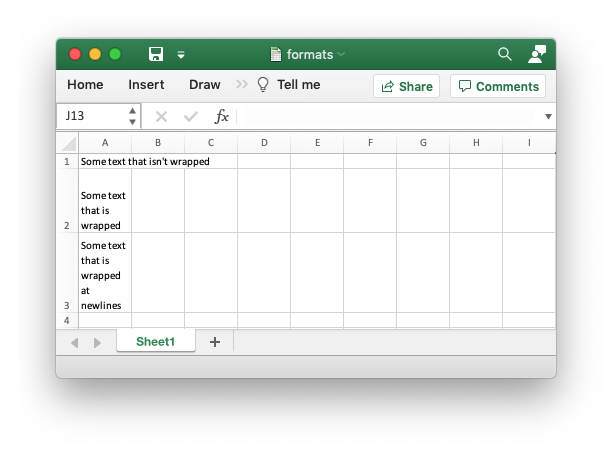Select column B header
612x452 pixels.
[158, 143]
